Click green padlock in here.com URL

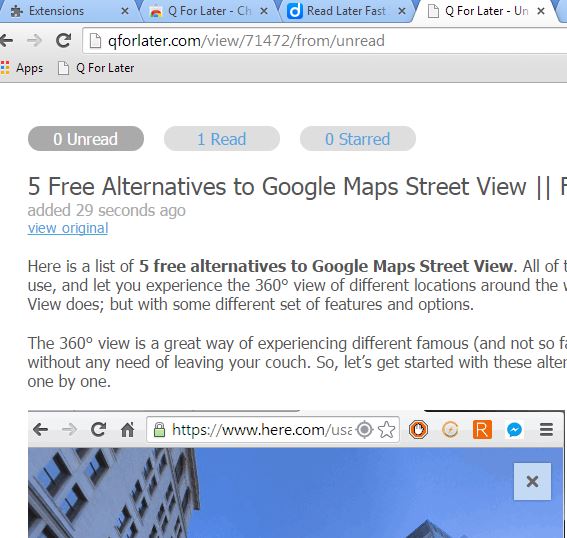point(159,430)
